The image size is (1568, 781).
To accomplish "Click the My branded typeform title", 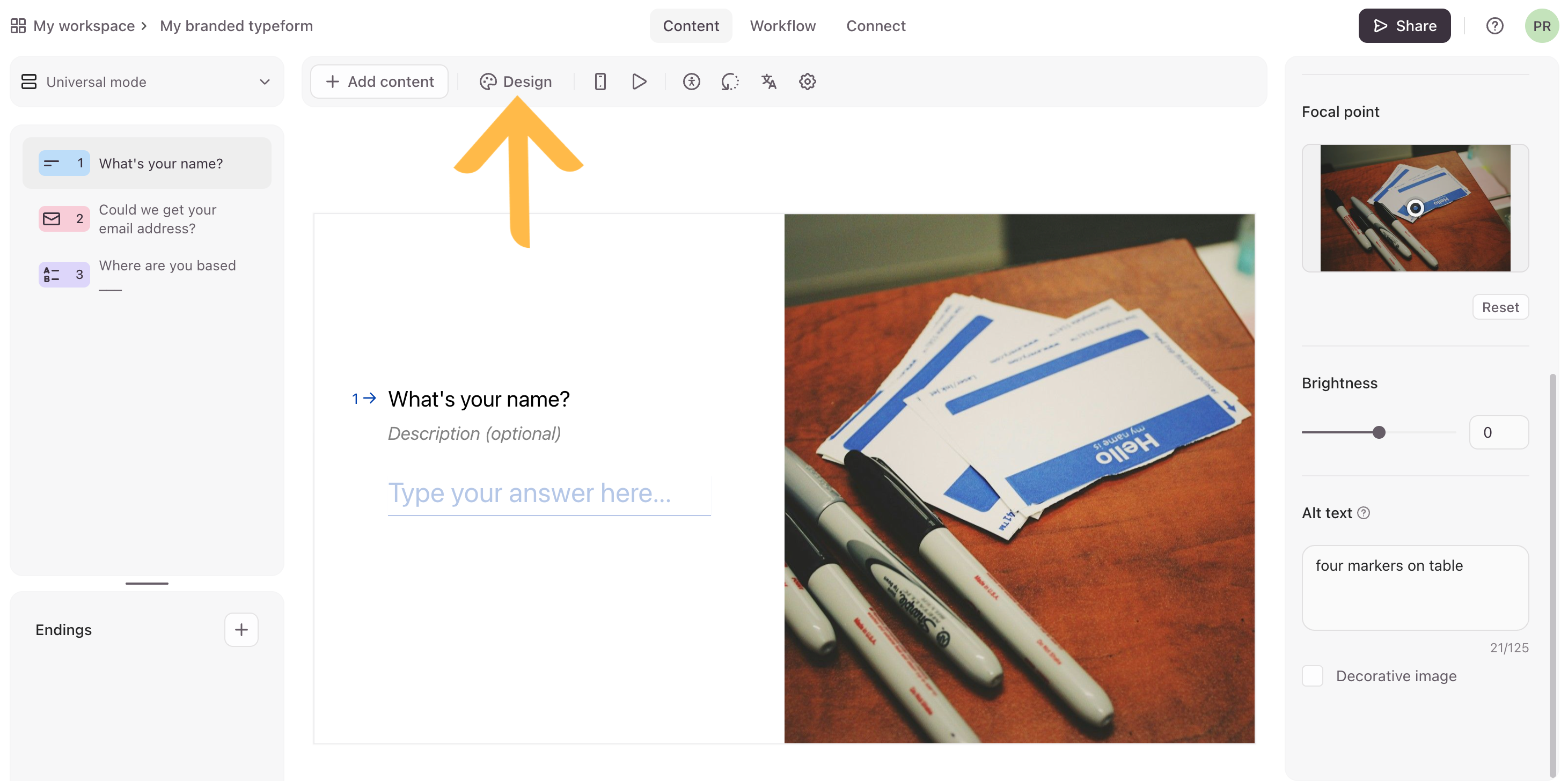I will point(236,26).
